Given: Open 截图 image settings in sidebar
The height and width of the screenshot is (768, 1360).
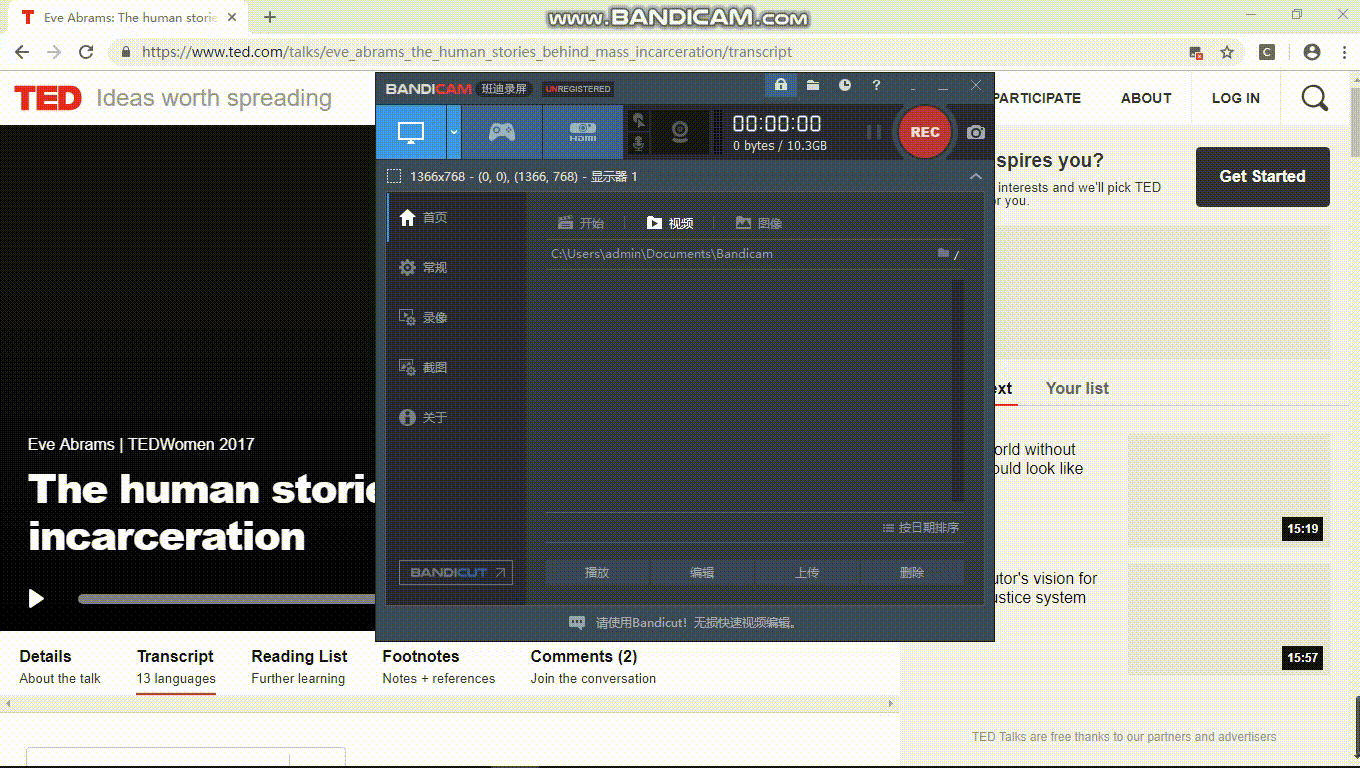Looking at the screenshot, I should pos(424,368).
